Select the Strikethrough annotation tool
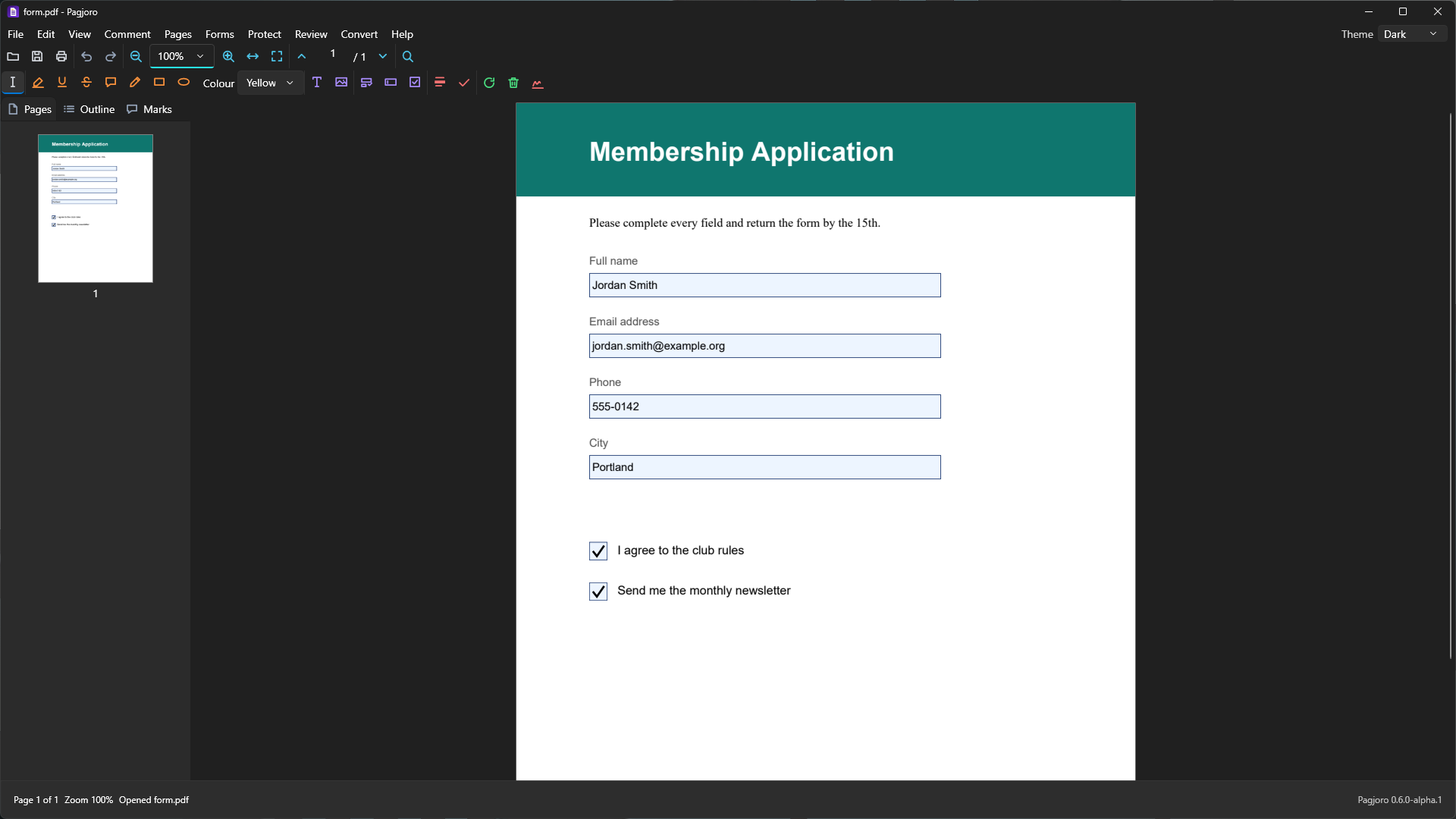Image resolution: width=1456 pixels, height=819 pixels. [86, 83]
